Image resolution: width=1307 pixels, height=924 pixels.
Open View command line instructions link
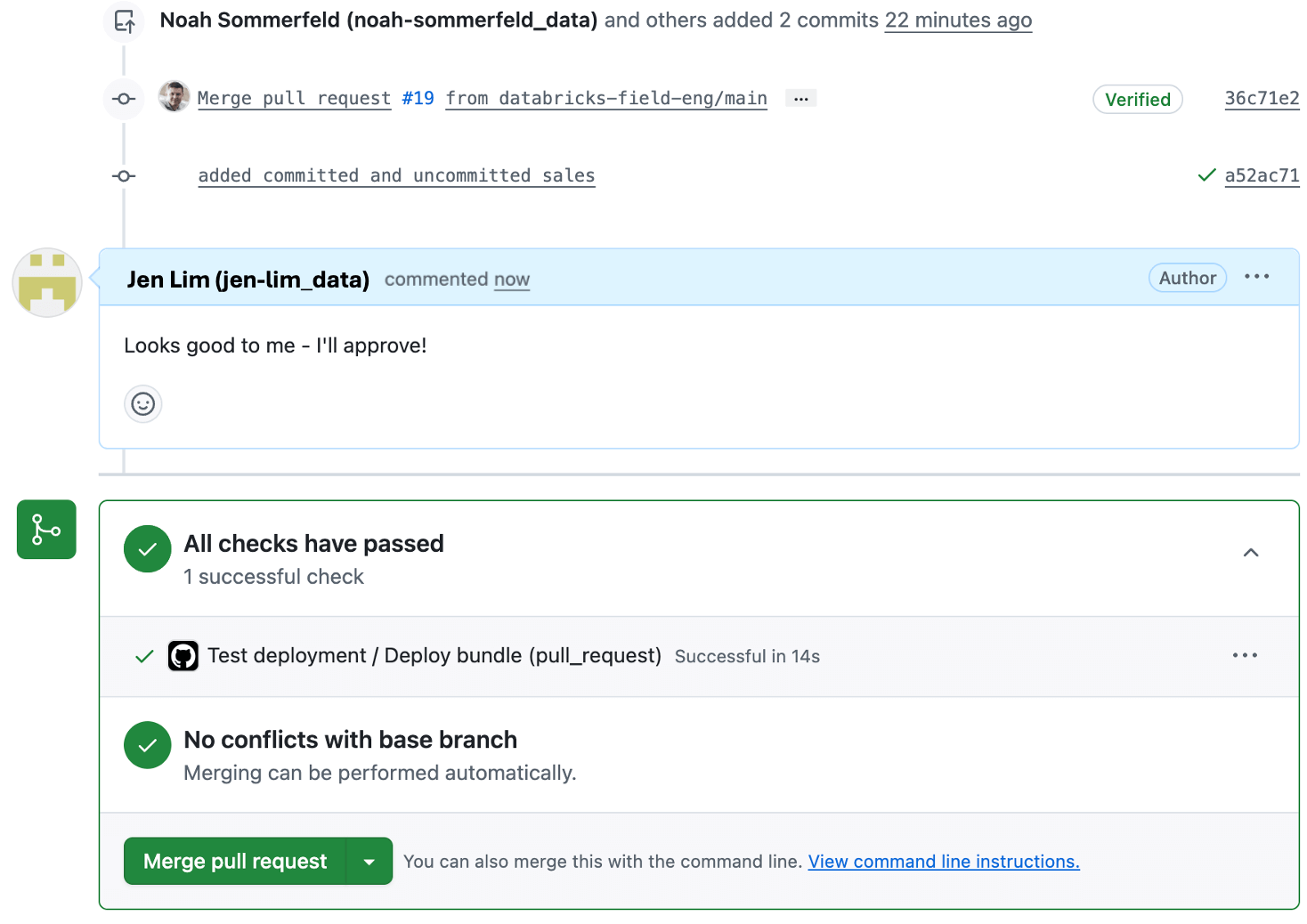coord(943,862)
